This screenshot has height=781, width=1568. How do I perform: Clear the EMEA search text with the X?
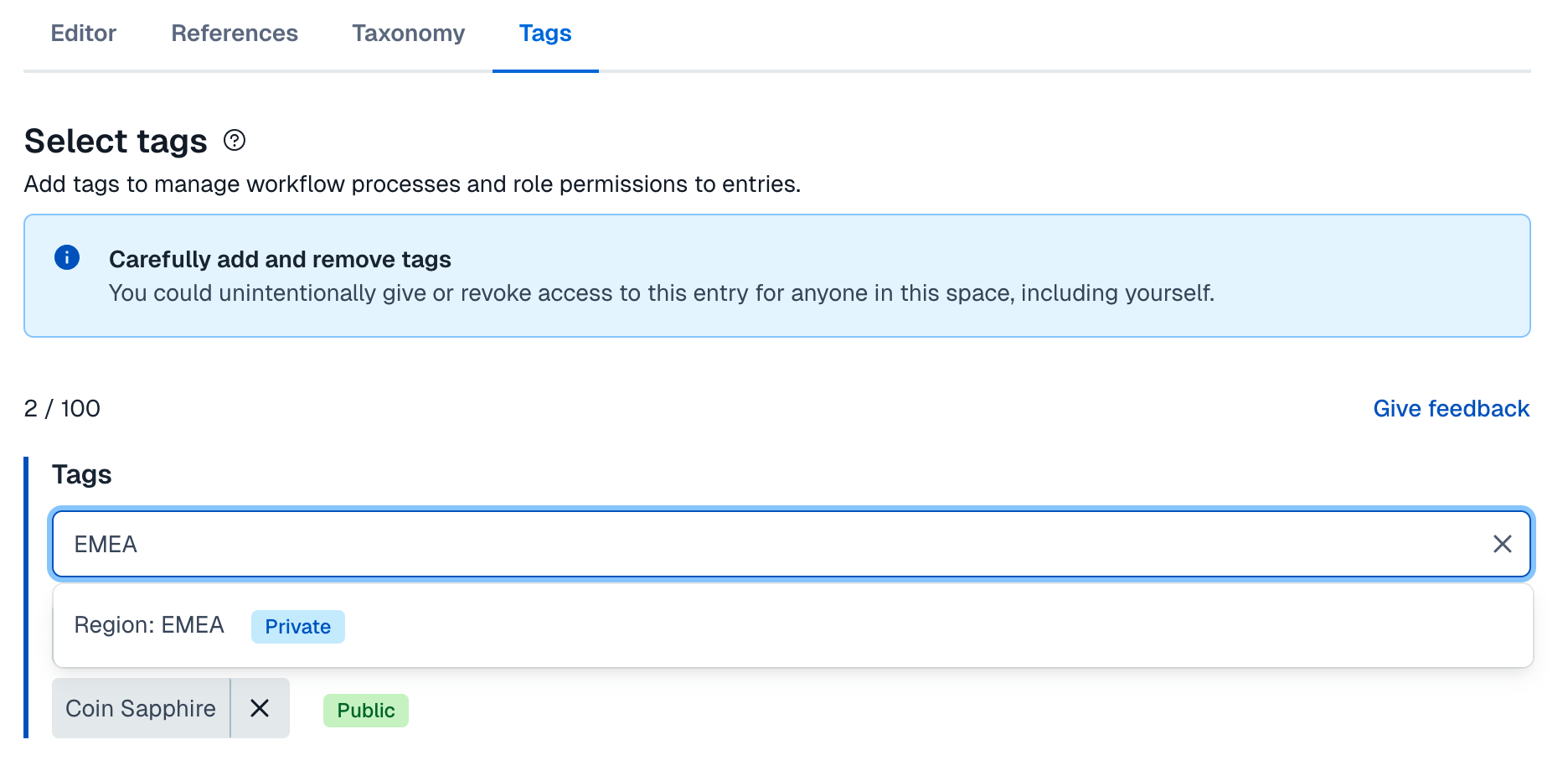coord(1502,545)
